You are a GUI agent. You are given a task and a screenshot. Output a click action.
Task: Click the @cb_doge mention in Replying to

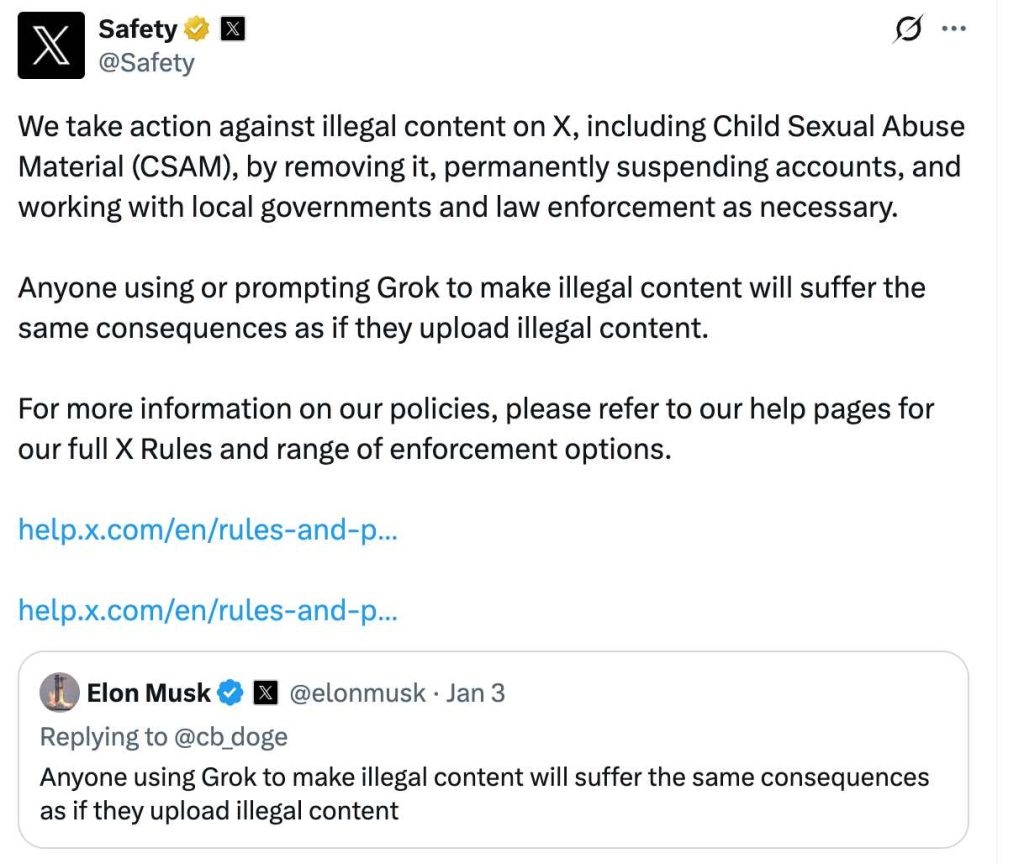click(x=231, y=737)
